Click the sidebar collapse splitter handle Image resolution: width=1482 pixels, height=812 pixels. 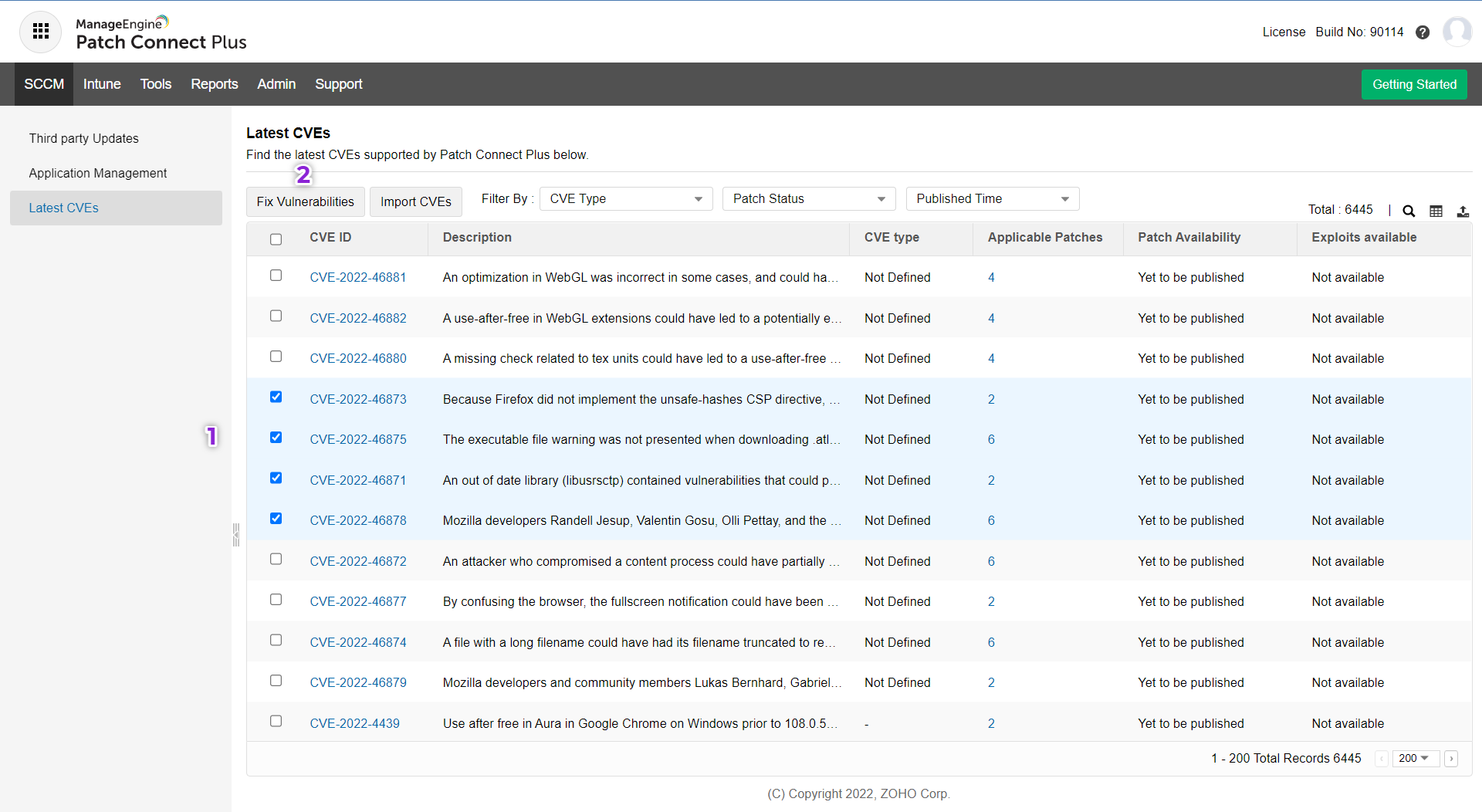pyautogui.click(x=236, y=534)
